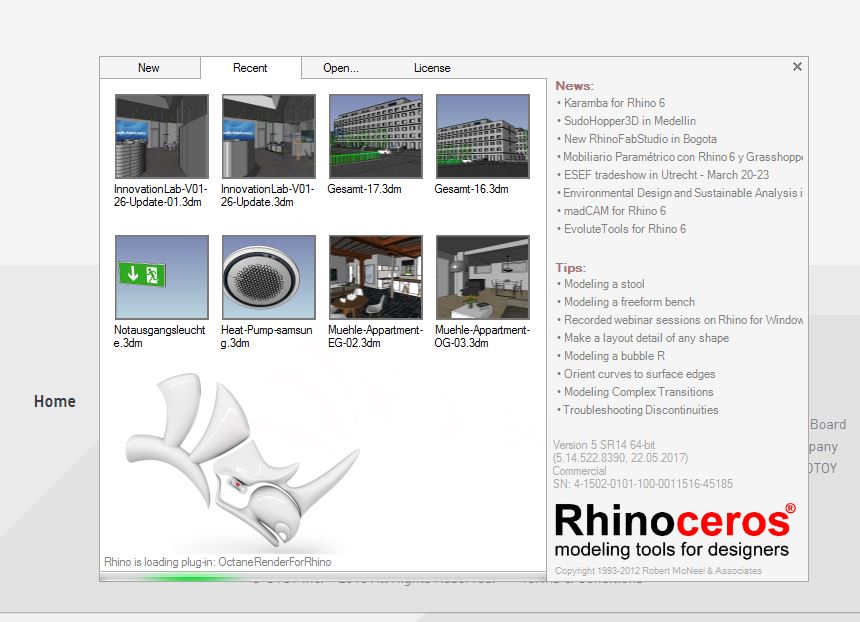Open the Modeling a freeform bench tip

click(x=629, y=302)
